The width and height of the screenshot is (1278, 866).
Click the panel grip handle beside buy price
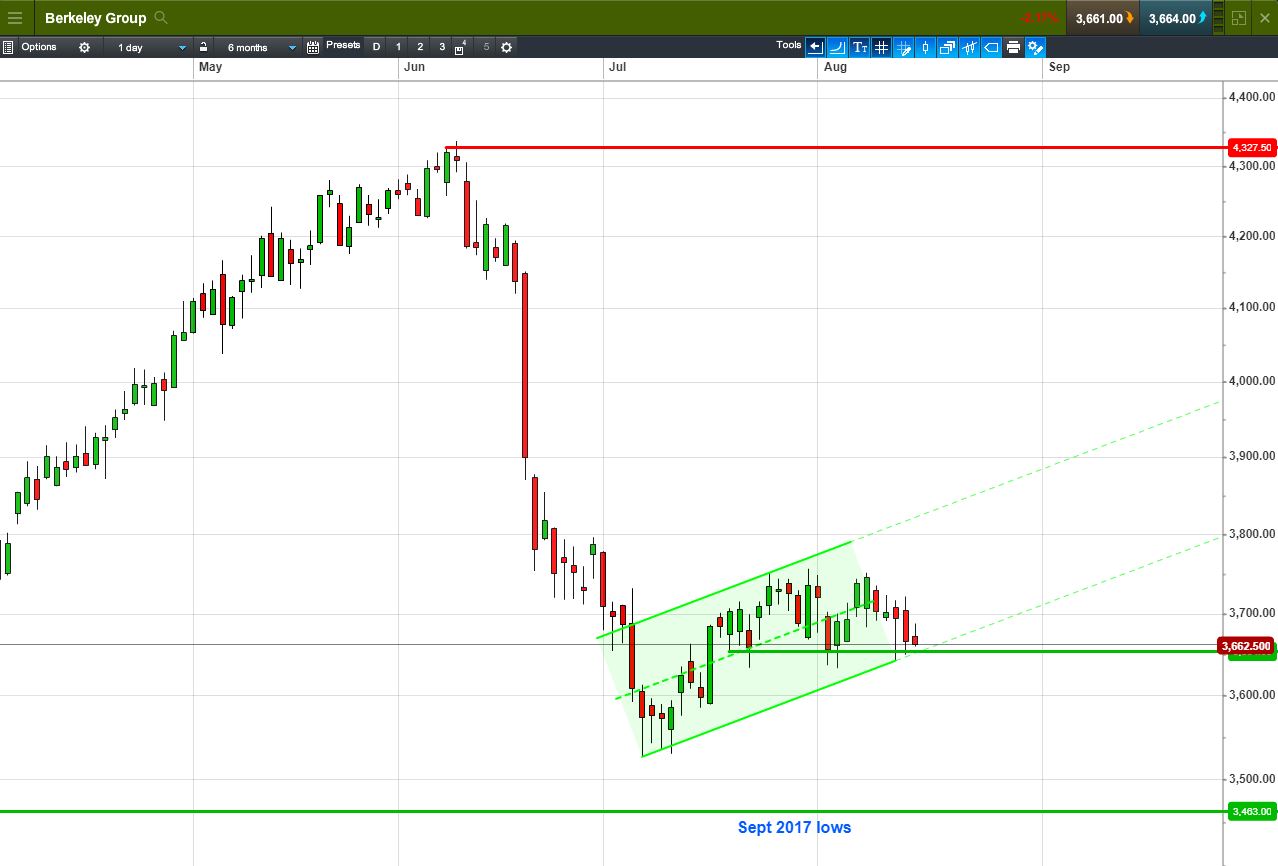tap(1218, 18)
